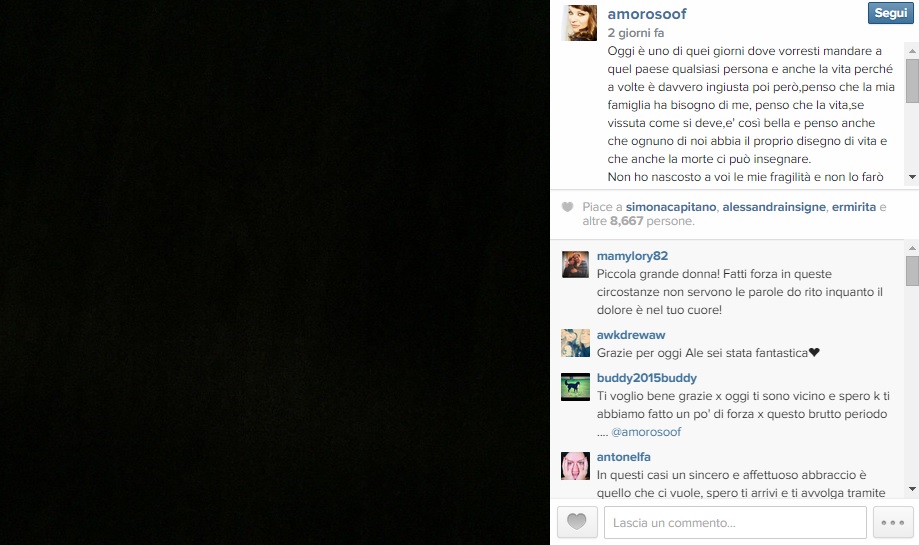
Task: Click the comments scrollbar up arrow
Action: click(x=912, y=248)
